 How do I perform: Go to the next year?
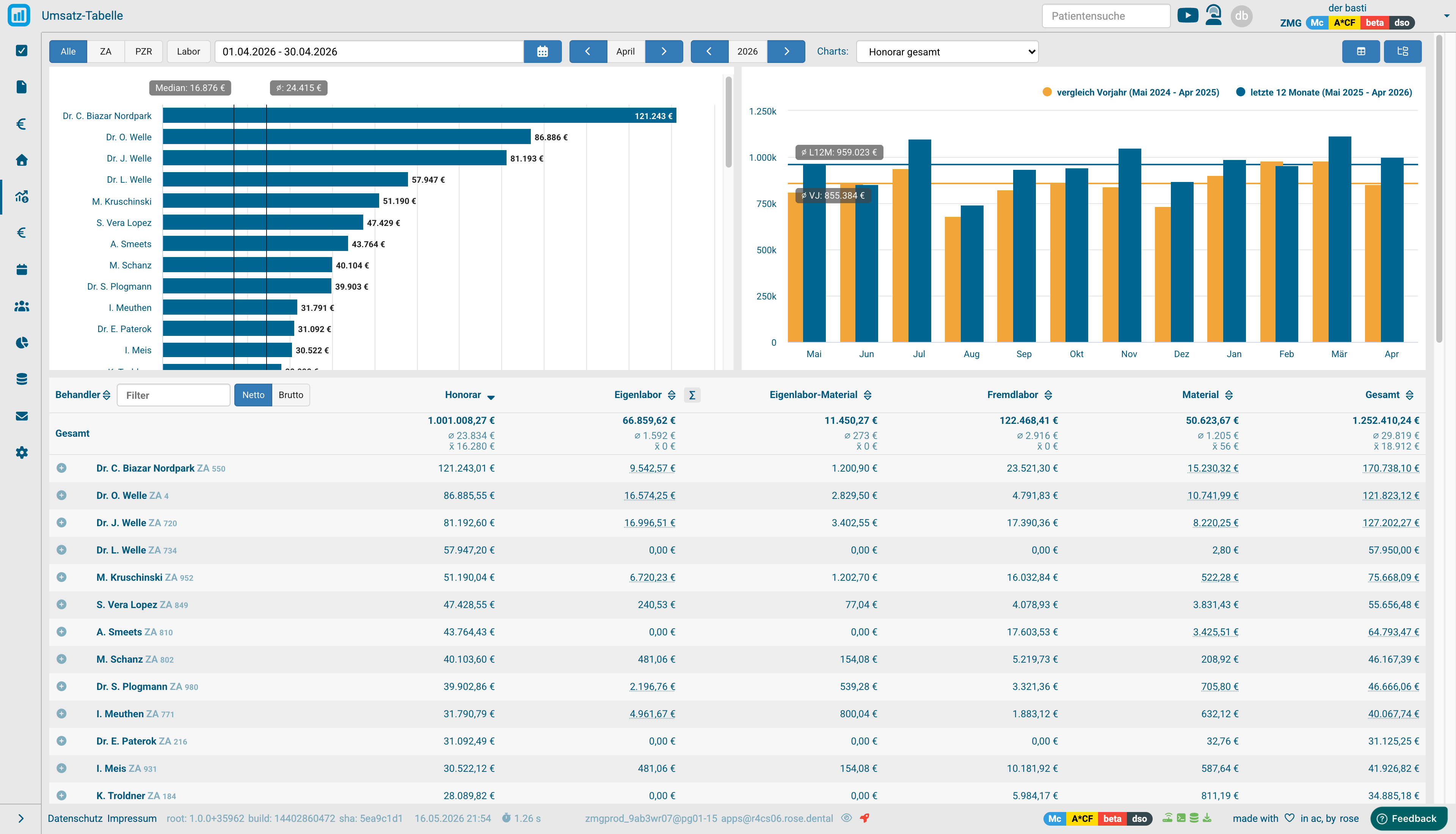point(786,52)
